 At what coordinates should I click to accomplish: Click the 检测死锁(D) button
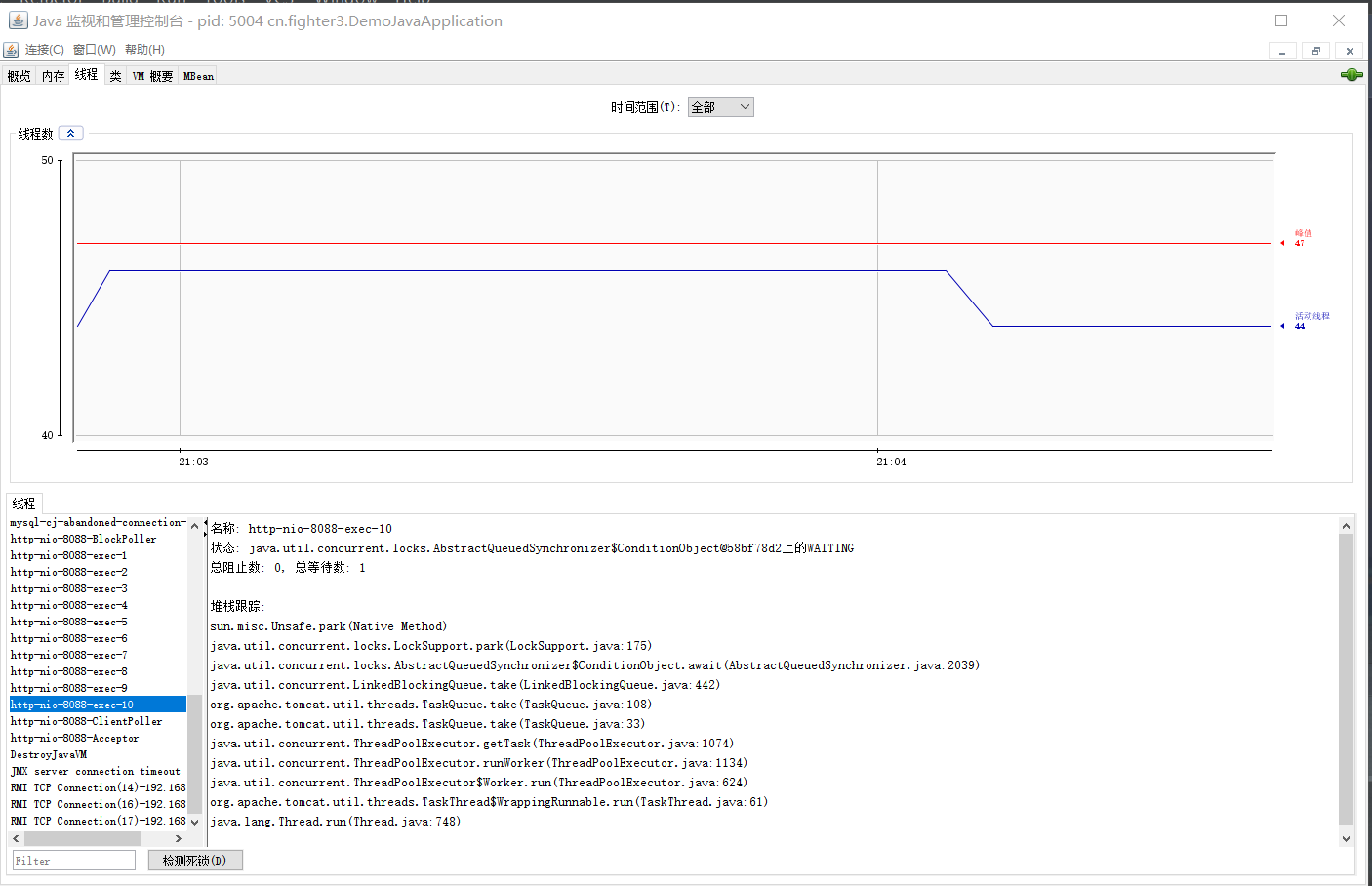194,861
